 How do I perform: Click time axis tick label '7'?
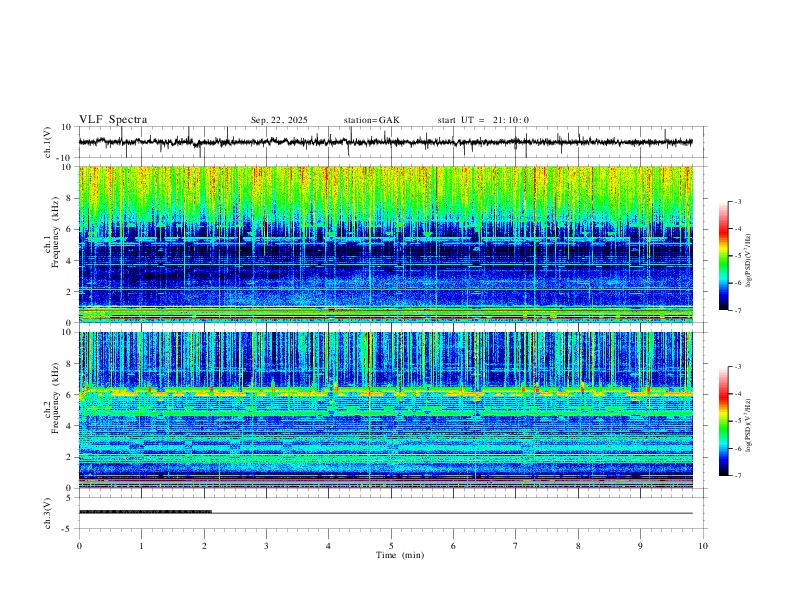point(516,546)
